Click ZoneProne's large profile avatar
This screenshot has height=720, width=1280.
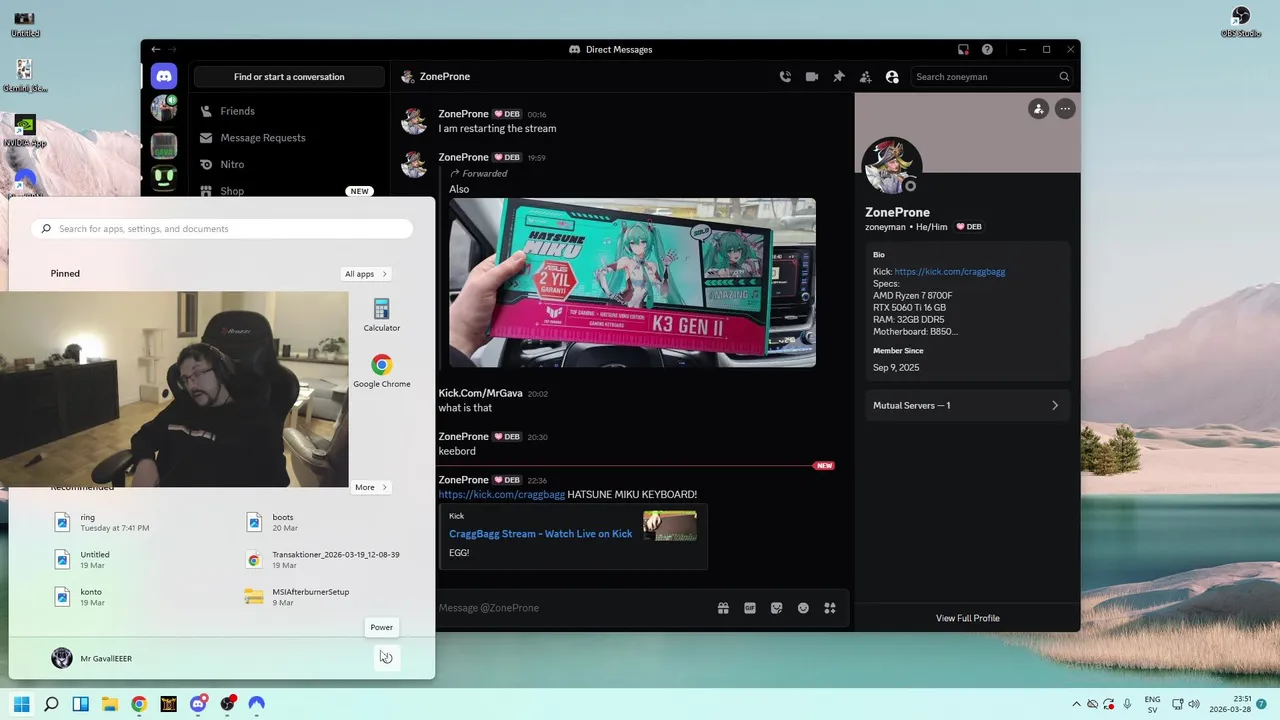tap(891, 167)
